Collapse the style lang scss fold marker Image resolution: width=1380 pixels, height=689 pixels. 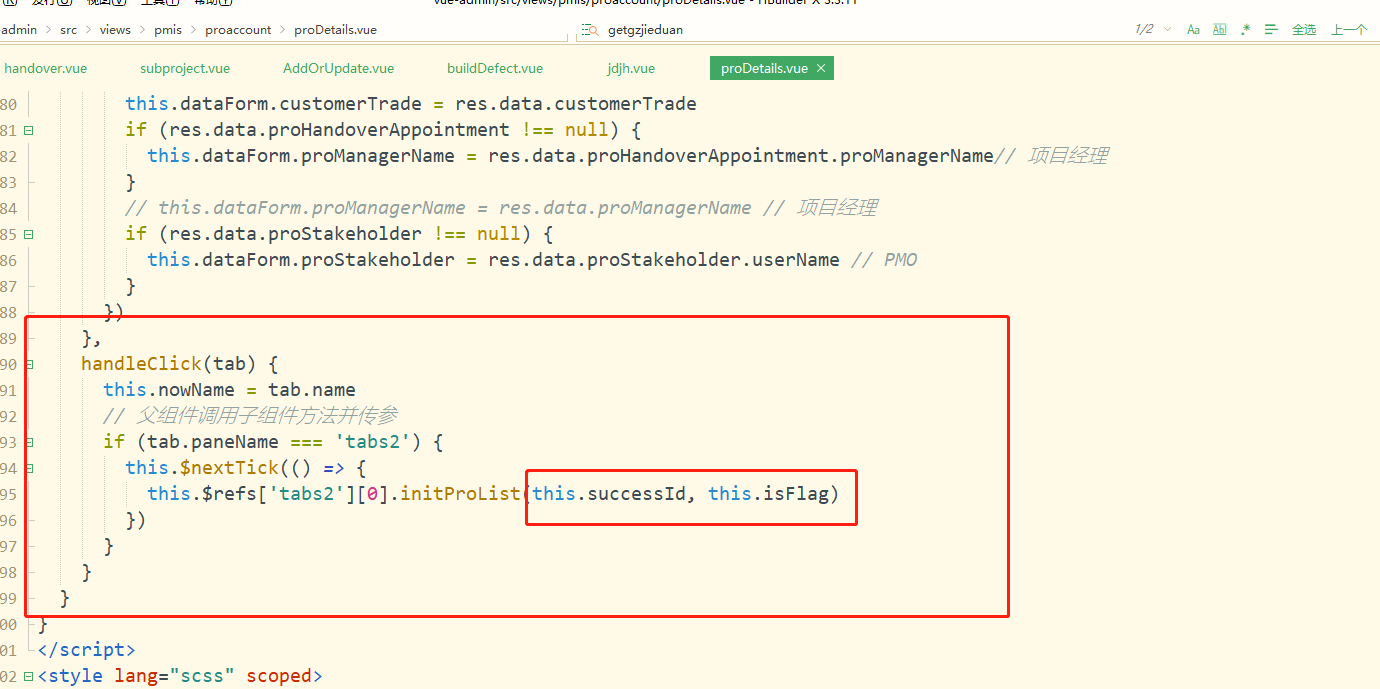pos(28,676)
